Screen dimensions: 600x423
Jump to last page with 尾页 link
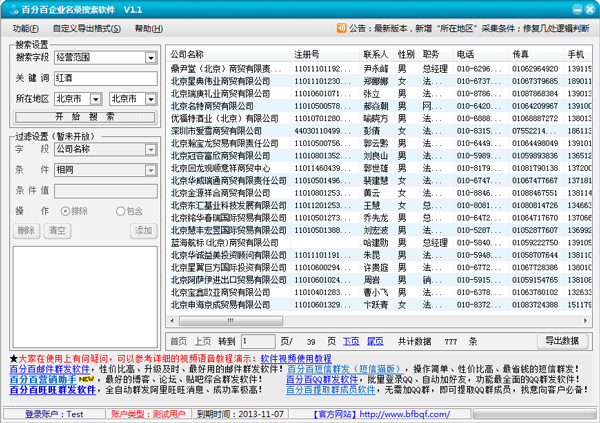375,341
